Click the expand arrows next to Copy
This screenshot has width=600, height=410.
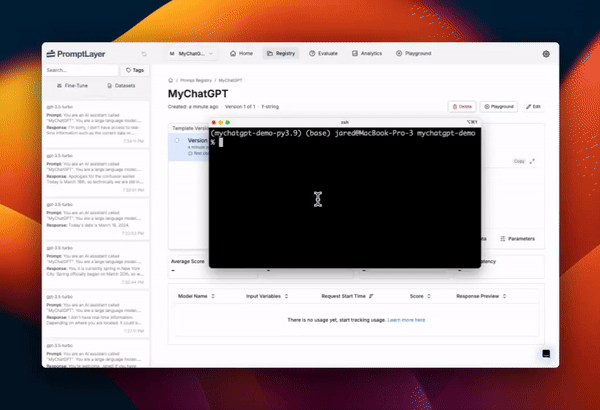coord(532,161)
